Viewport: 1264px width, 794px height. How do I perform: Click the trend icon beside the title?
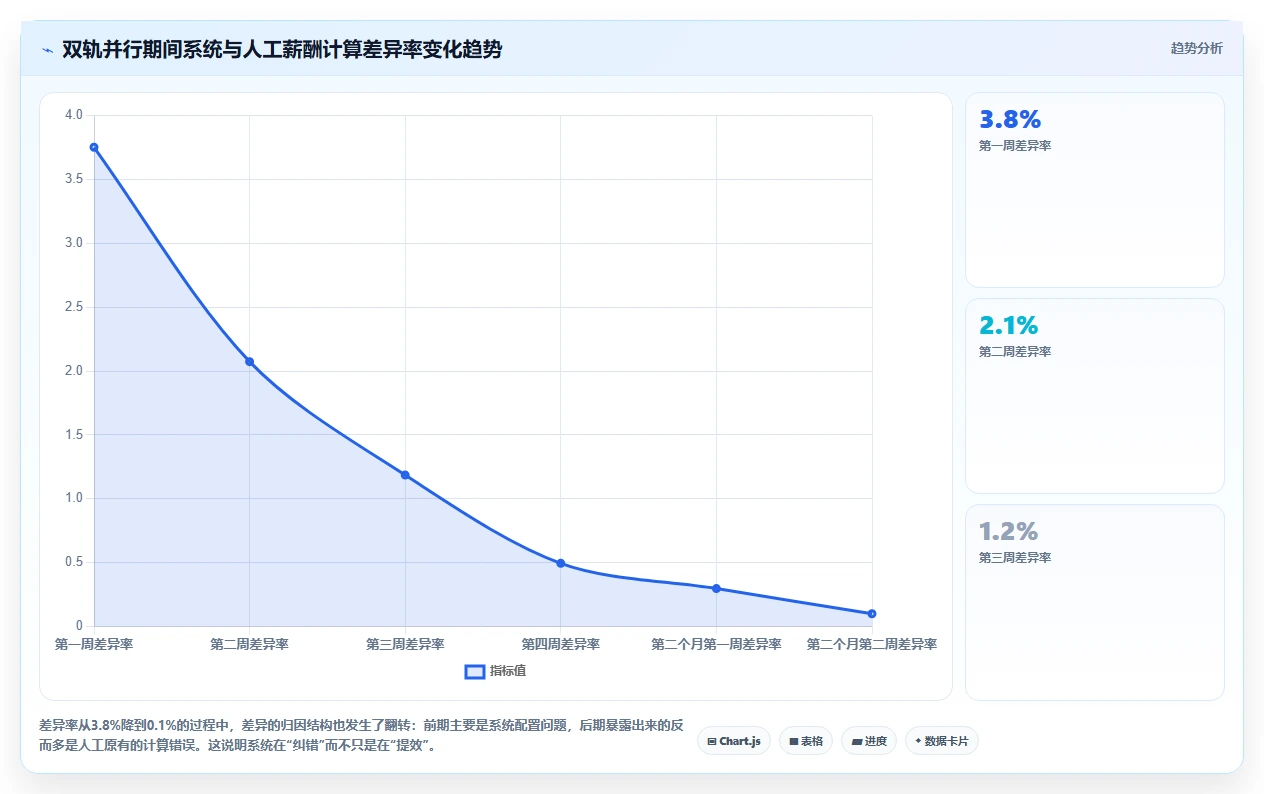pos(47,50)
